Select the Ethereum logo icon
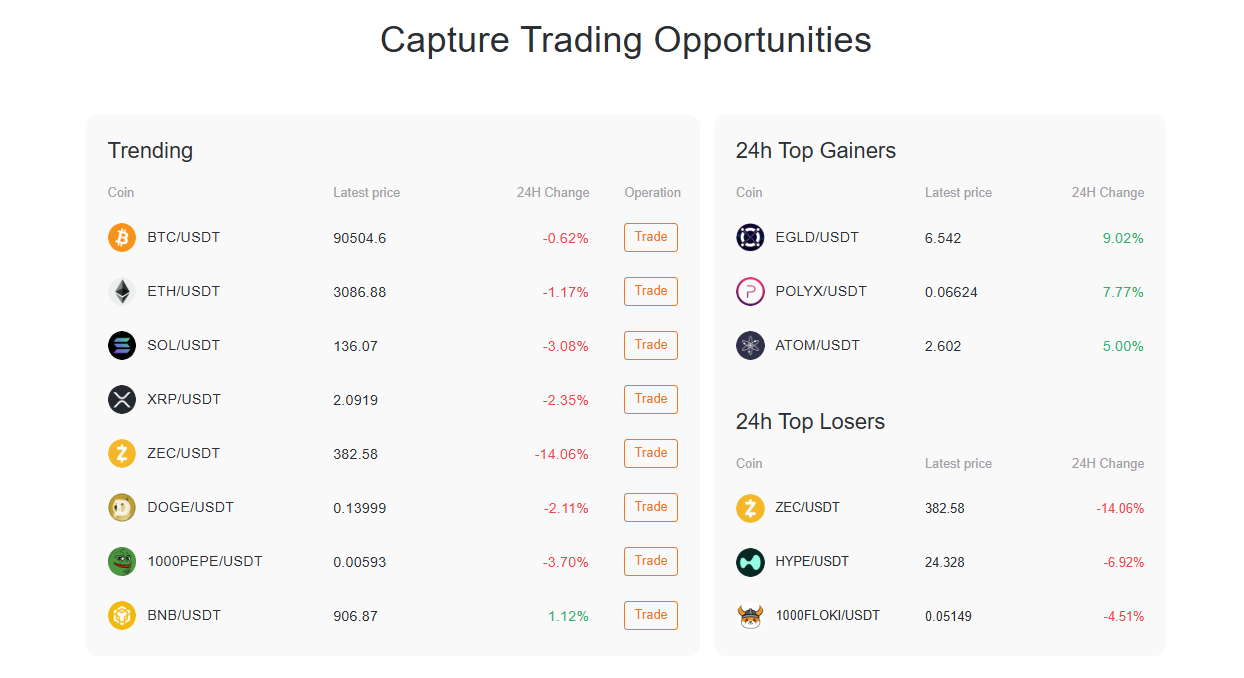 (x=121, y=291)
